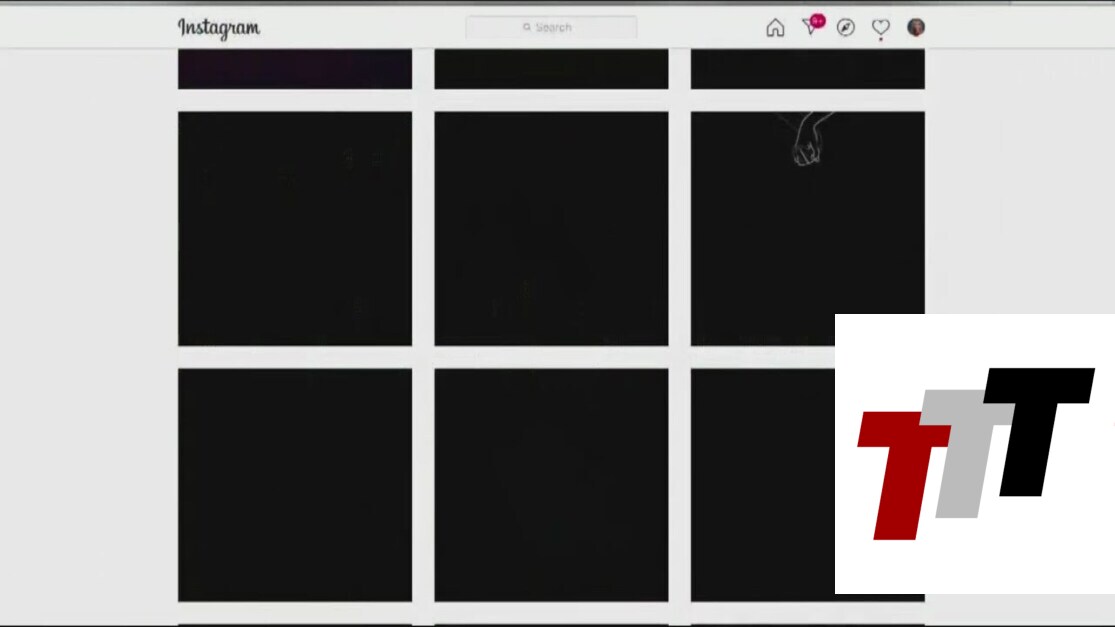Click the TTT logo overlay
This screenshot has height=627, width=1115.
click(x=975, y=453)
